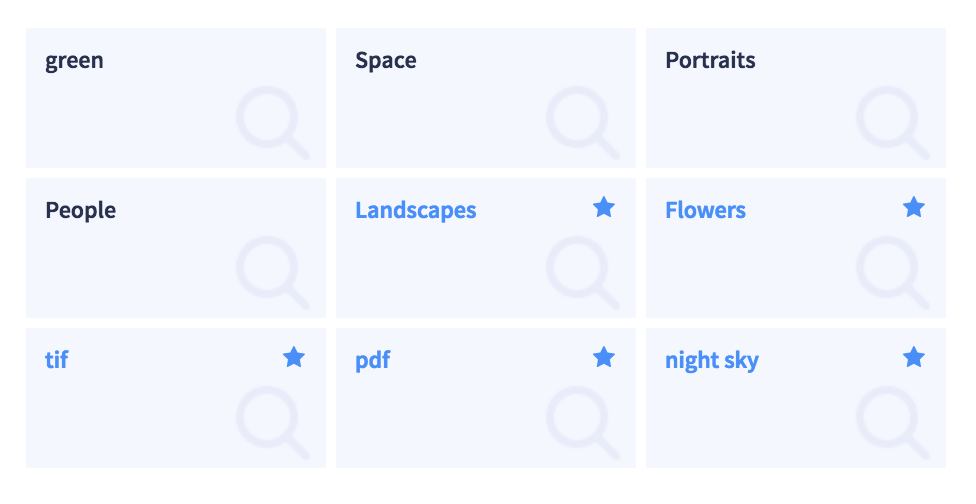The image size is (976, 504).
Task: Select the Portraits search label
Action: click(x=710, y=60)
